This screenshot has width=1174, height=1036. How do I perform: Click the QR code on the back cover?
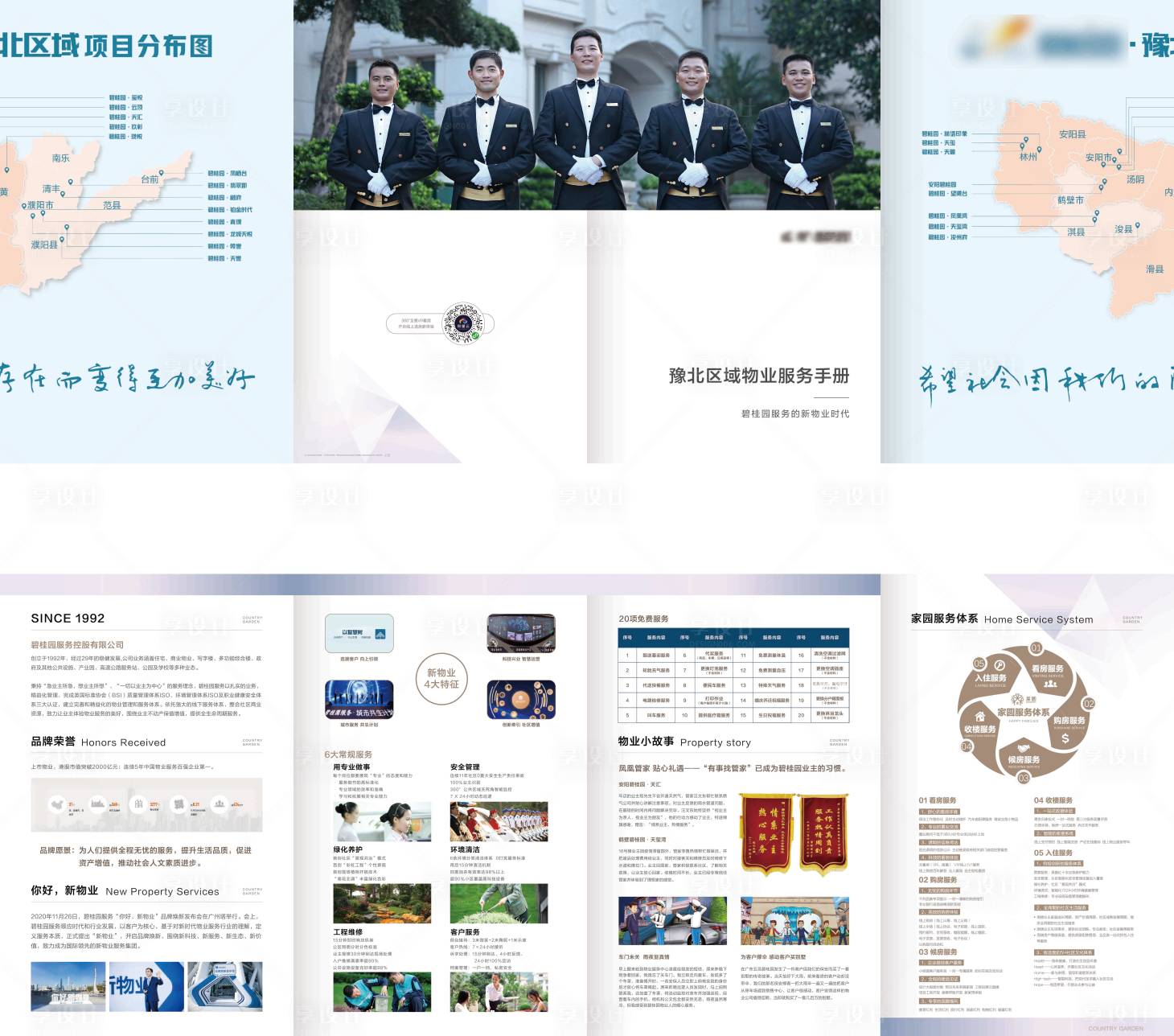pos(464,324)
